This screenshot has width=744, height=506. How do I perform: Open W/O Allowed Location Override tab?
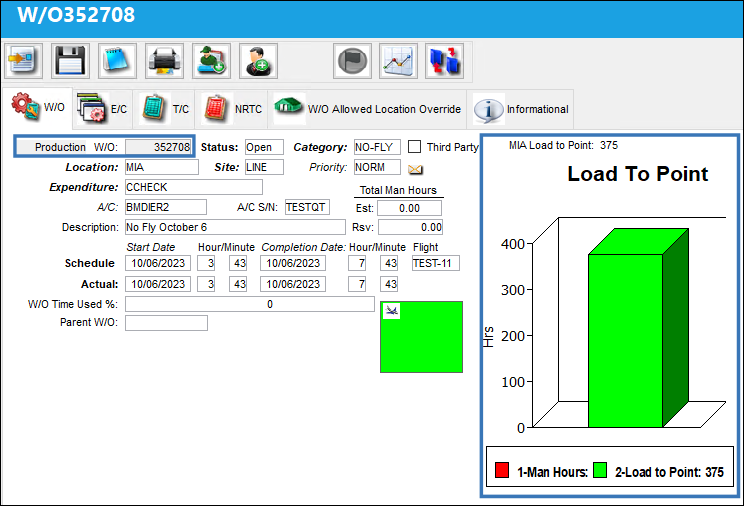click(367, 109)
